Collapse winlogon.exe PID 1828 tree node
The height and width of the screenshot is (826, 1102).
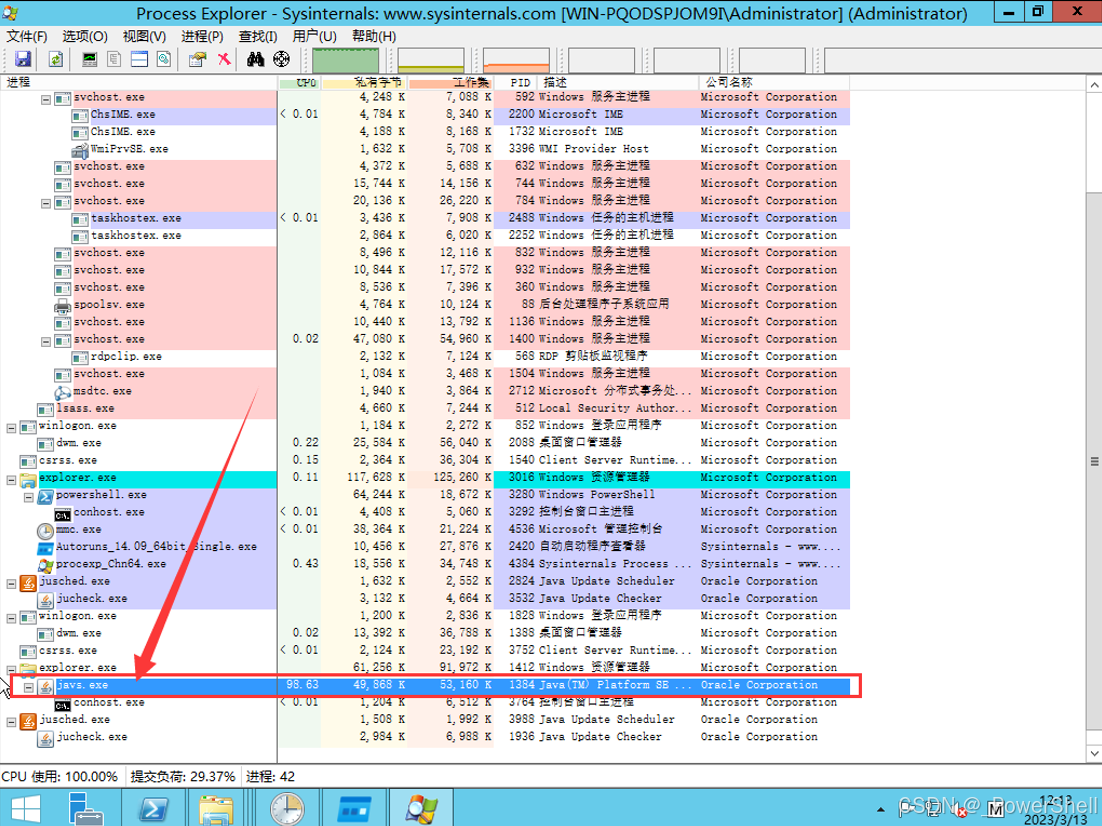(x=11, y=618)
